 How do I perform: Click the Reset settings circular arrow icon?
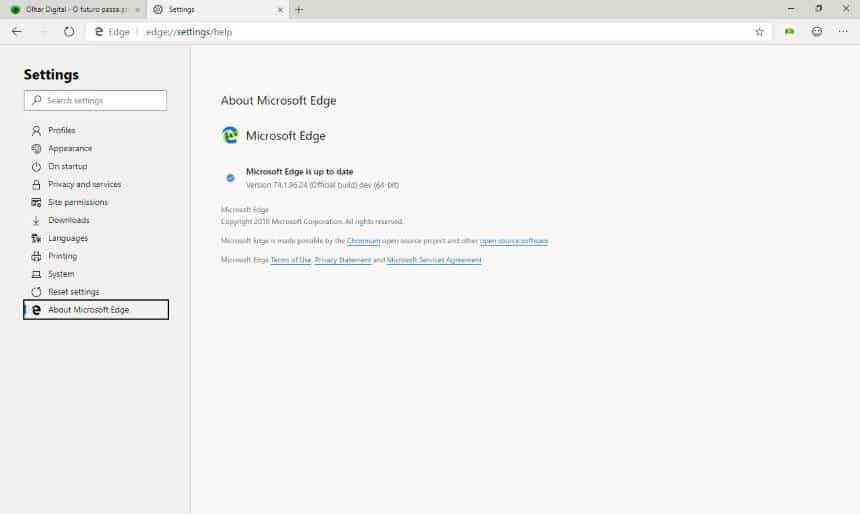pos(36,292)
